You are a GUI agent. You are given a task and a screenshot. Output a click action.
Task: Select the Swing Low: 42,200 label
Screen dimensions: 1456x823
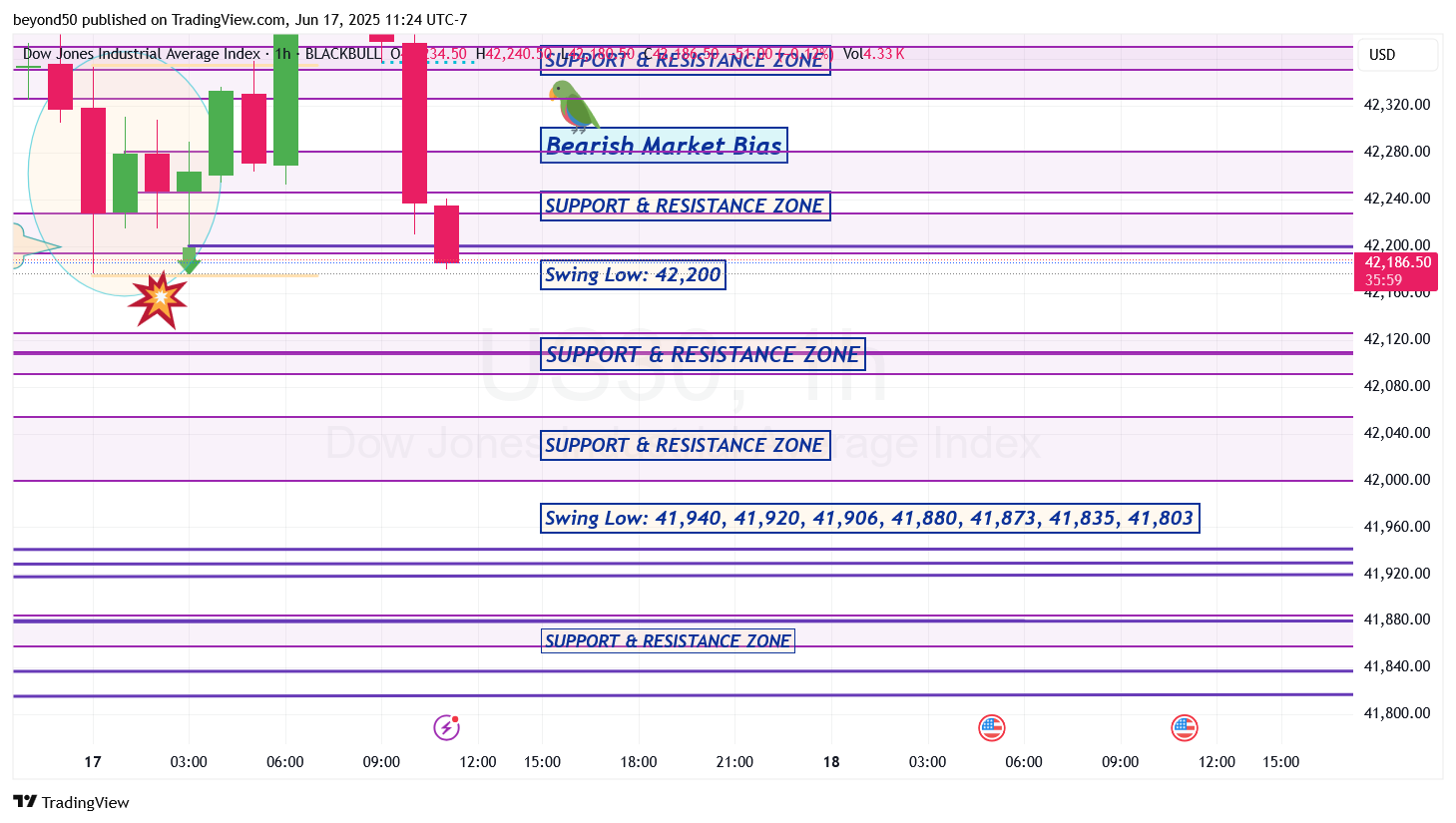click(633, 275)
